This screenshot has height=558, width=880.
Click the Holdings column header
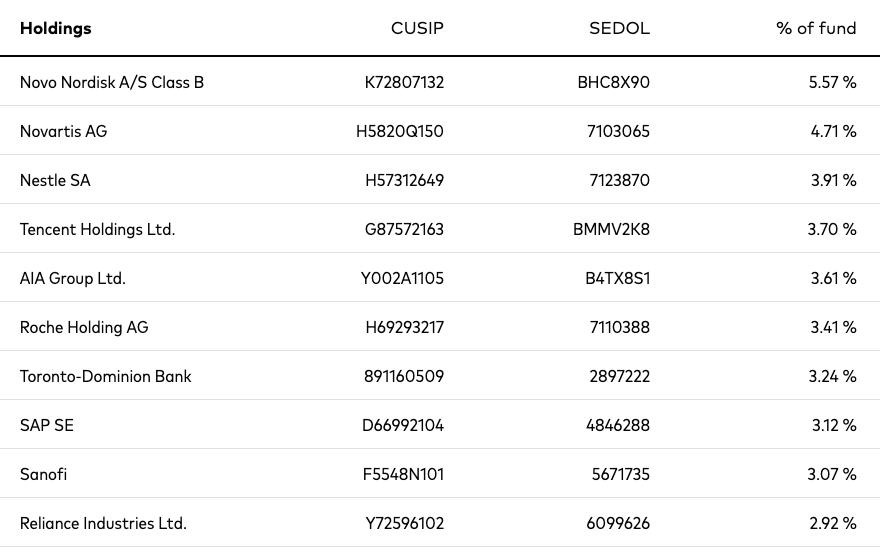tap(56, 28)
